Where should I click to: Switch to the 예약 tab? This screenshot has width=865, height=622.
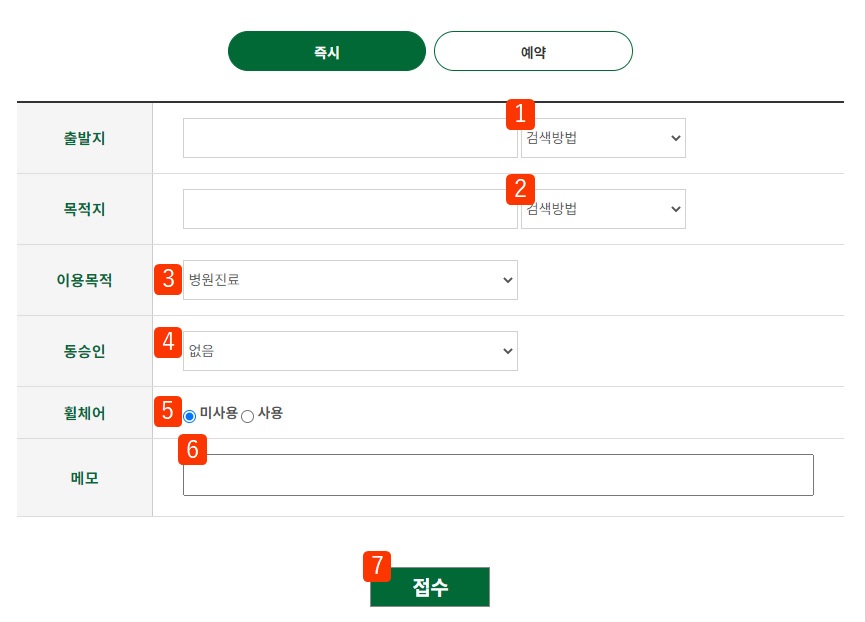point(533,51)
